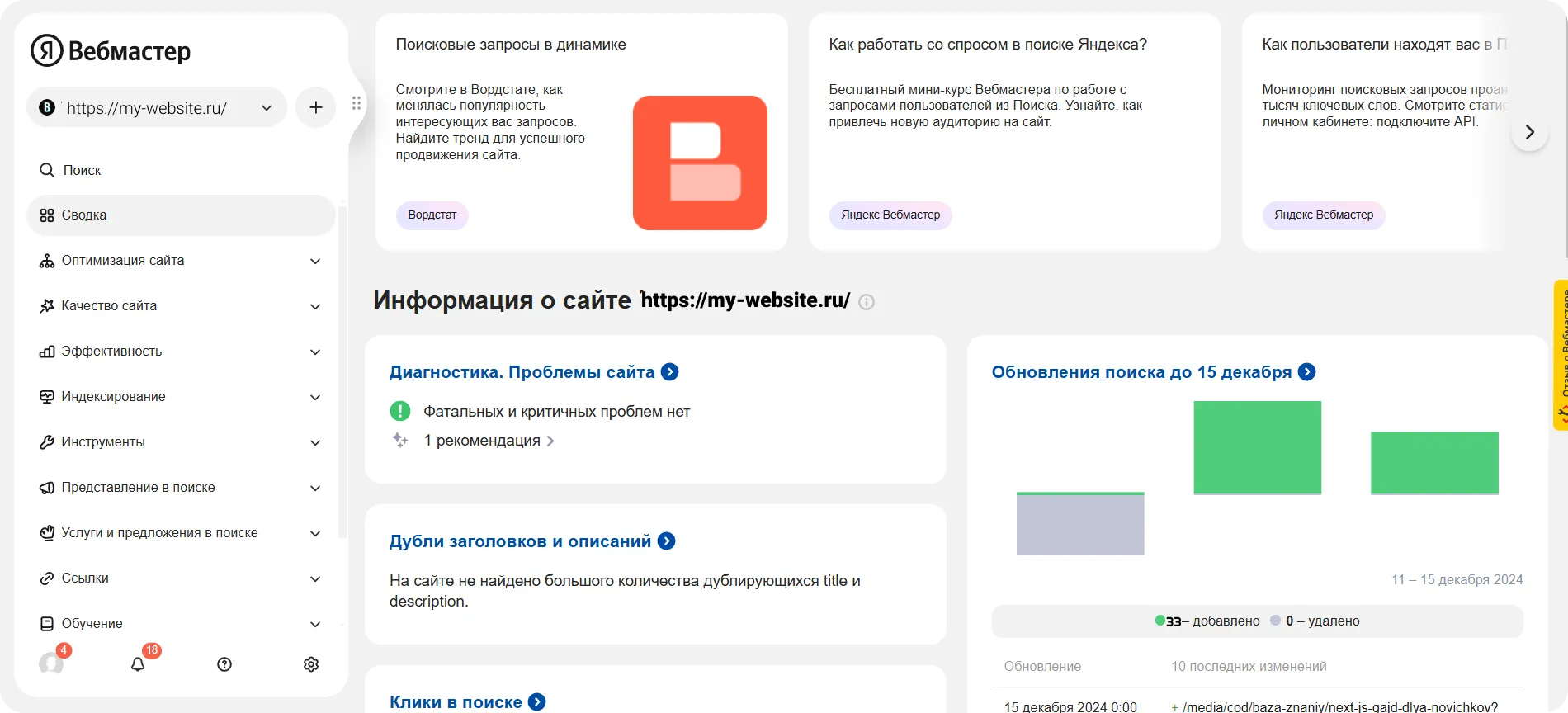
Task: Click the search magnifier icon
Action: coord(47,170)
